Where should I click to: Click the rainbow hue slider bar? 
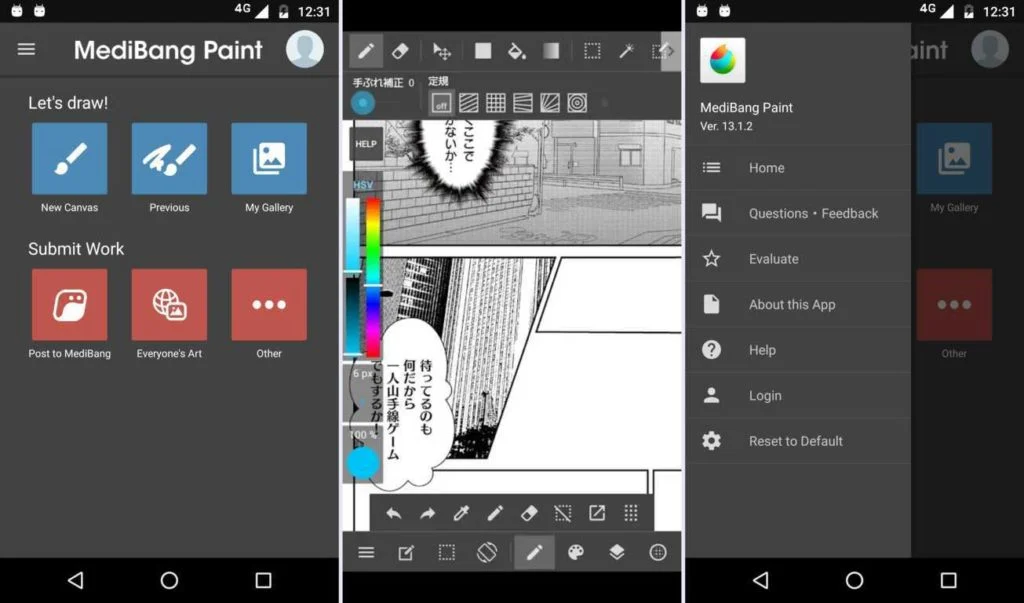(x=372, y=276)
